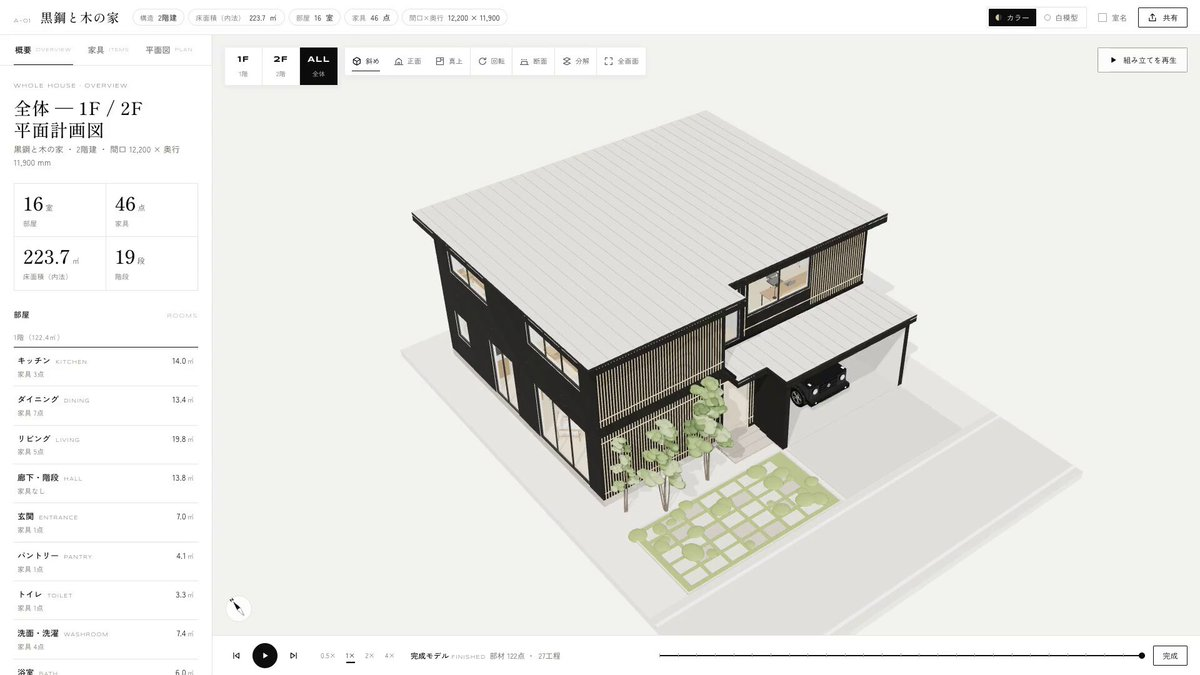This screenshot has height=675, width=1200.
Task: Click the 部屋 16 室 header chip
Action: pyautogui.click(x=315, y=17)
